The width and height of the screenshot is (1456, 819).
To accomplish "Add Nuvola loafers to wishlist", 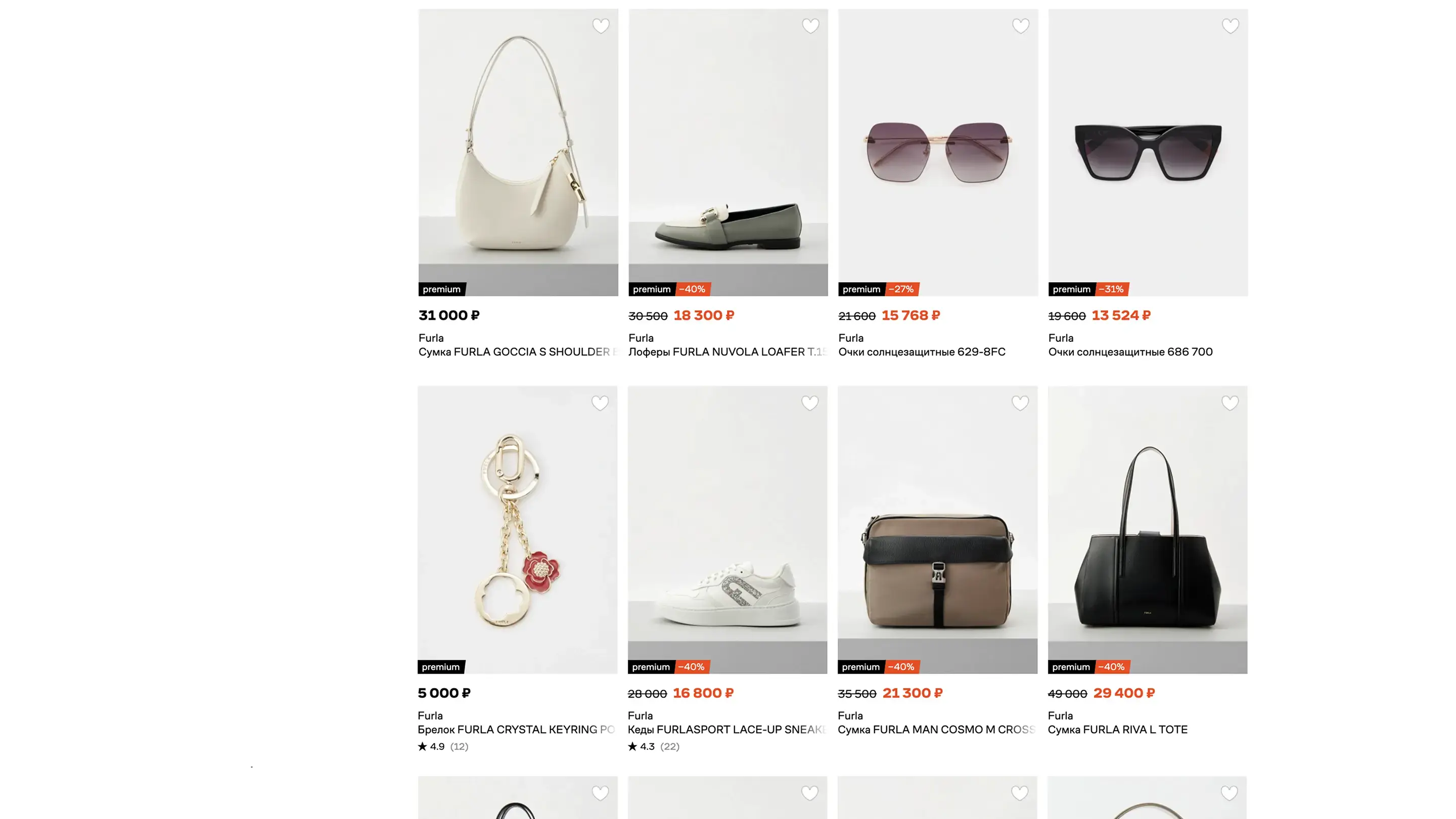I will coord(810,26).
